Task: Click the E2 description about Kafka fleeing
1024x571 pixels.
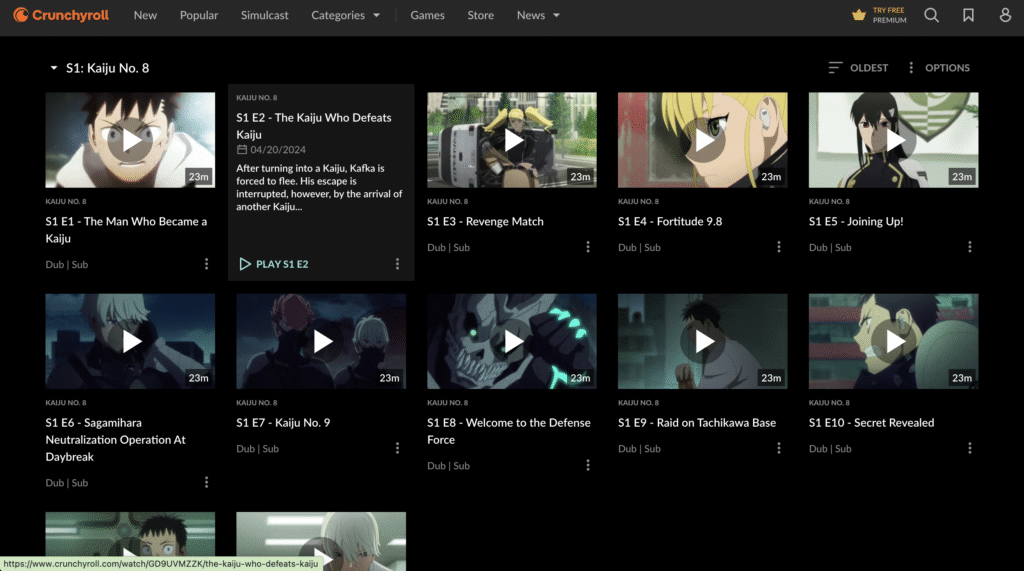Action: click(x=319, y=188)
